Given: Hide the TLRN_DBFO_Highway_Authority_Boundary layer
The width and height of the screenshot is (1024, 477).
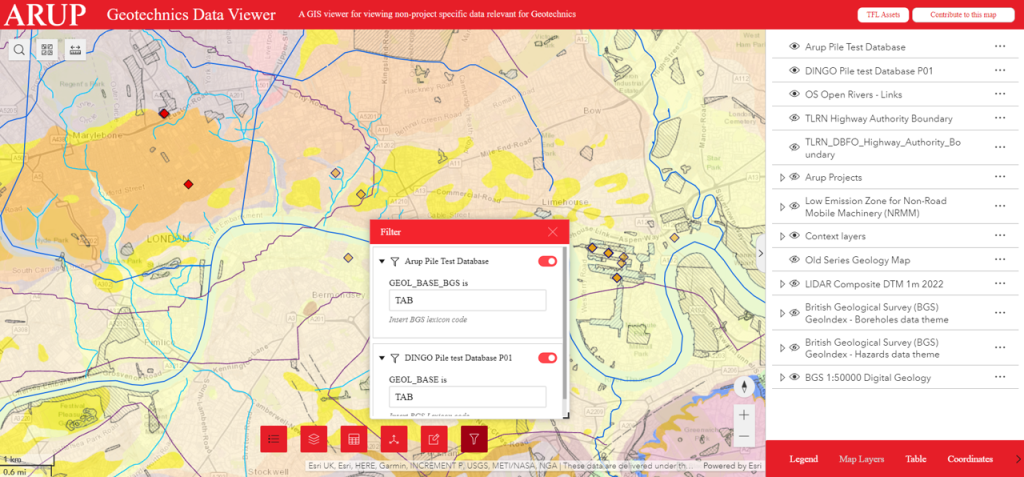Looking at the screenshot, I should point(794,148).
